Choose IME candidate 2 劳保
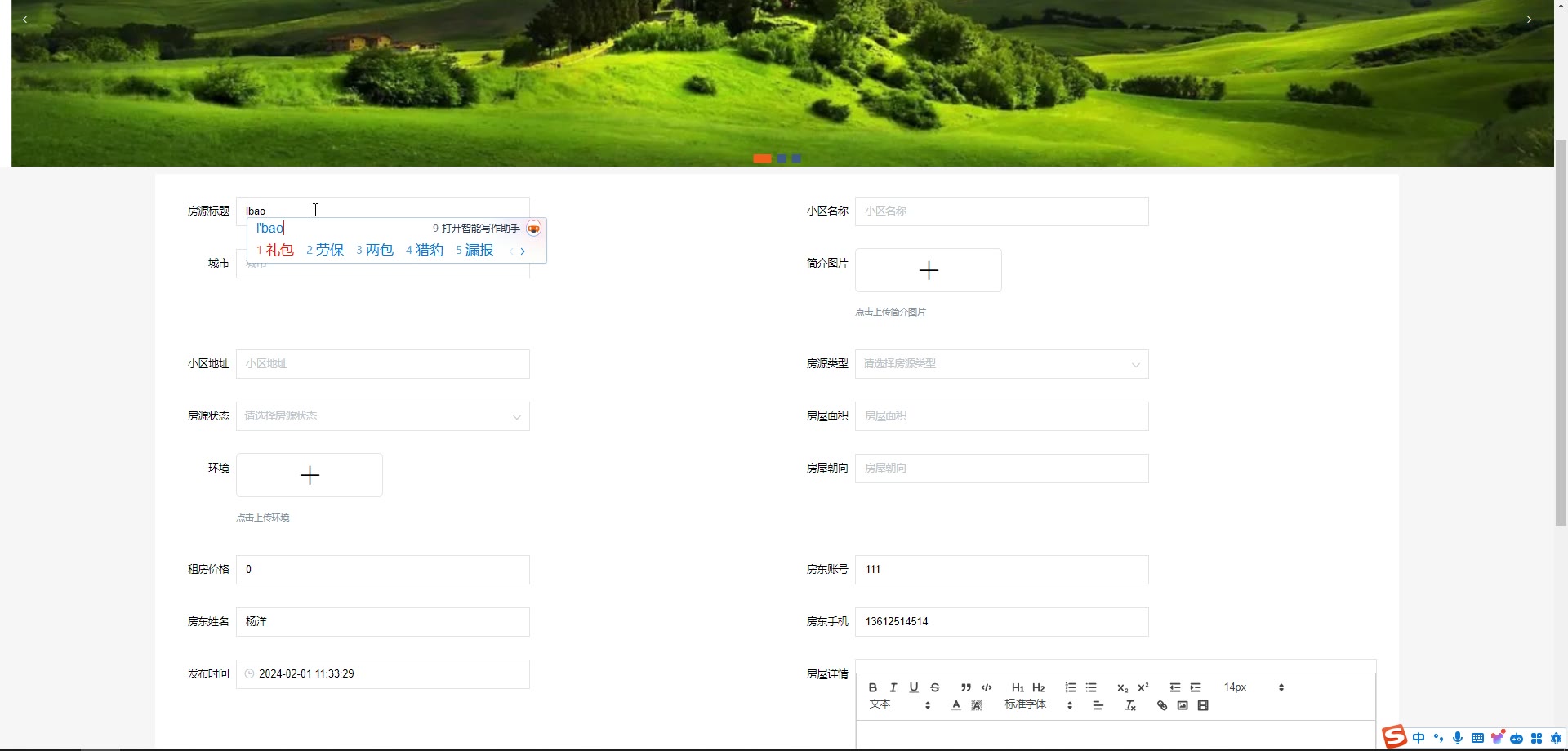Screen dimensions: 1568x751 (x=325, y=251)
